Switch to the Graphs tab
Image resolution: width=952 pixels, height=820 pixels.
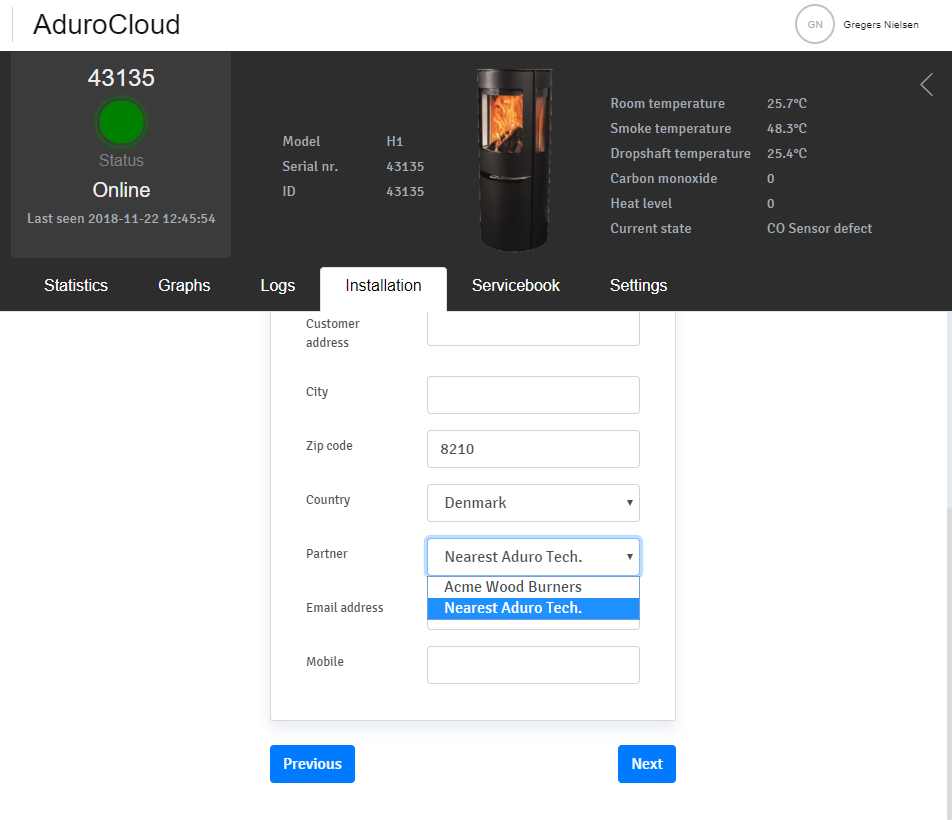pos(184,285)
